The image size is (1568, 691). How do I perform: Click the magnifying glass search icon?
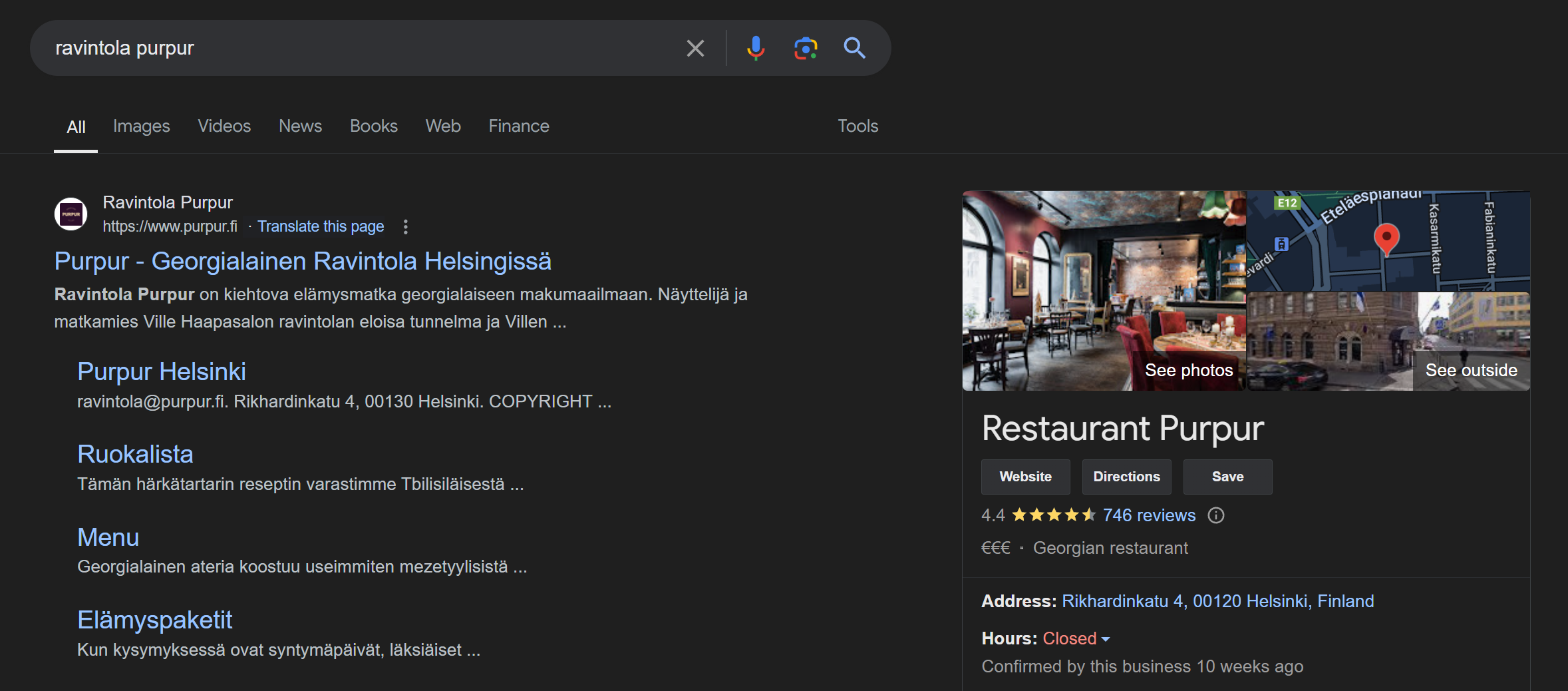tap(854, 48)
